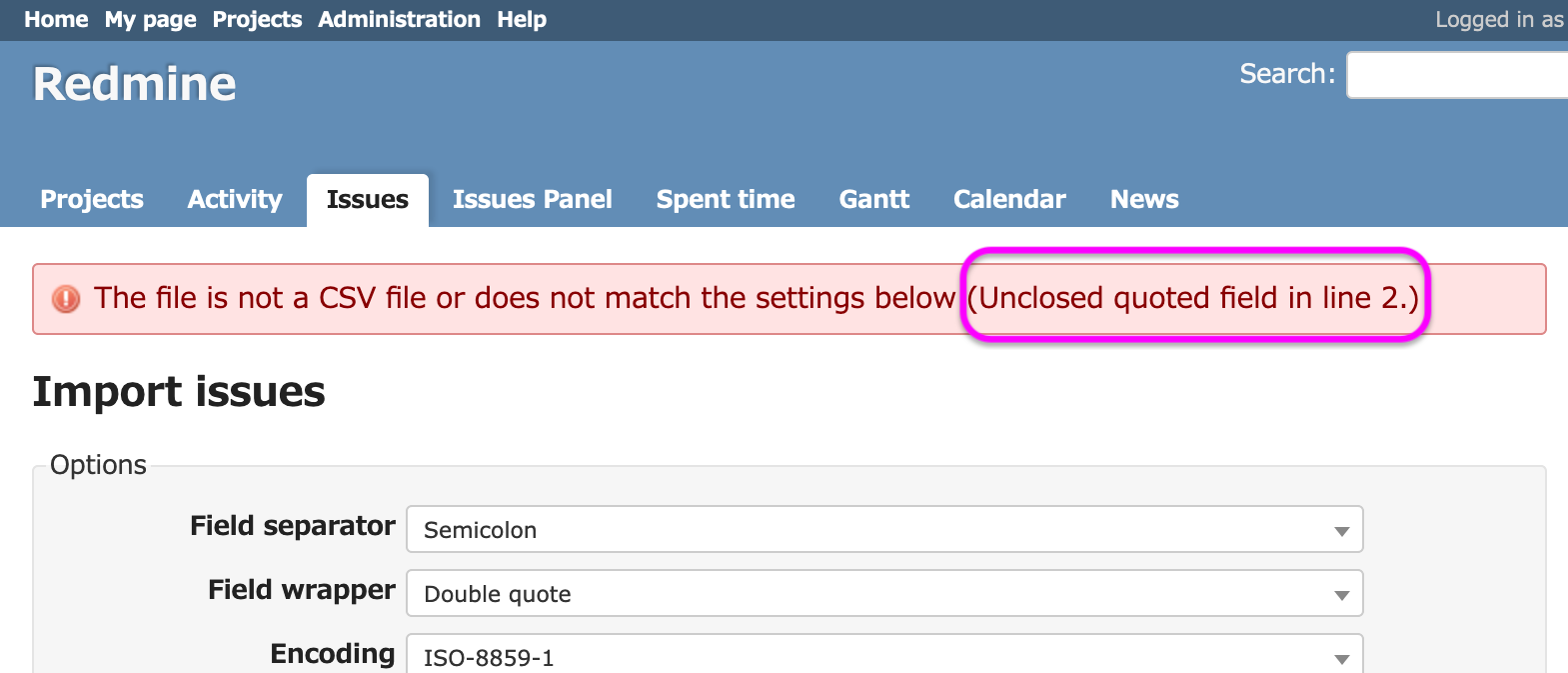
Task: Click the Double quote dropdown arrow
Action: [1342, 595]
